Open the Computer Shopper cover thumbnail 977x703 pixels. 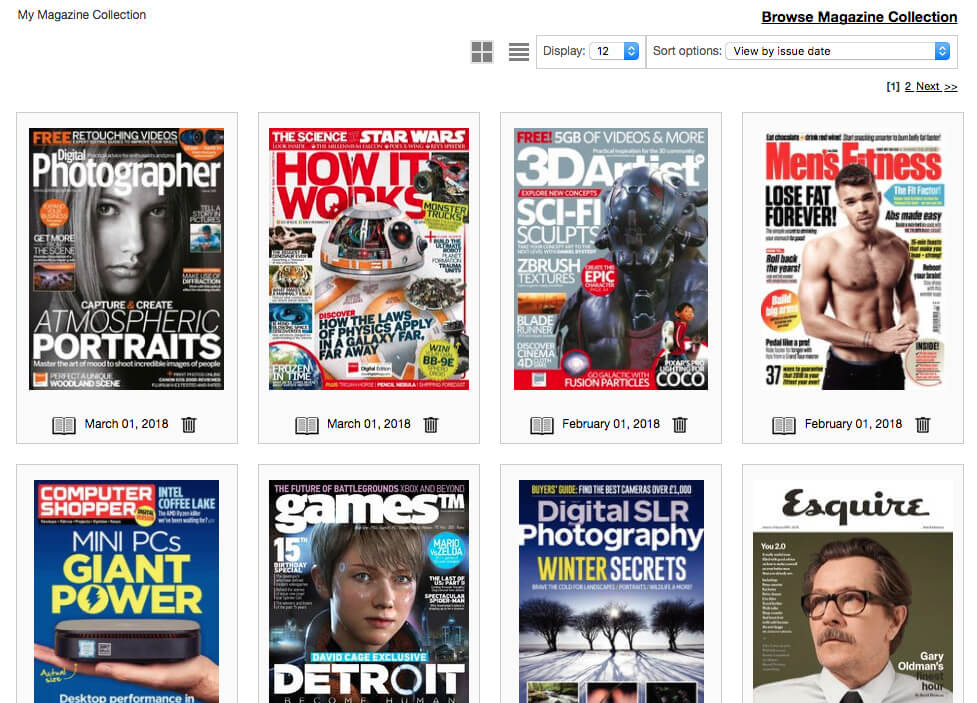click(x=126, y=591)
